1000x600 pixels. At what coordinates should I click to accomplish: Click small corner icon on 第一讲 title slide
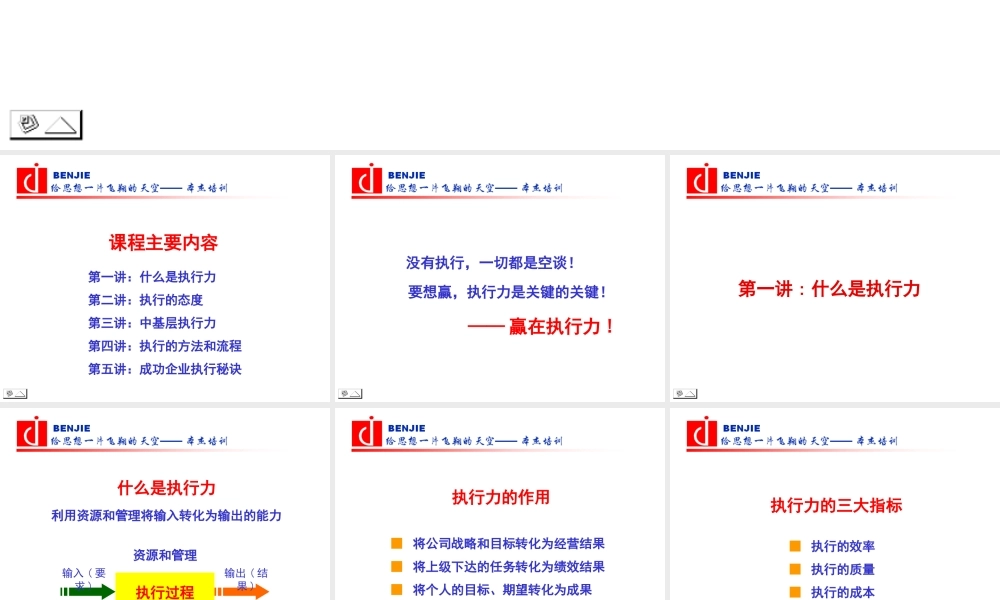685,393
